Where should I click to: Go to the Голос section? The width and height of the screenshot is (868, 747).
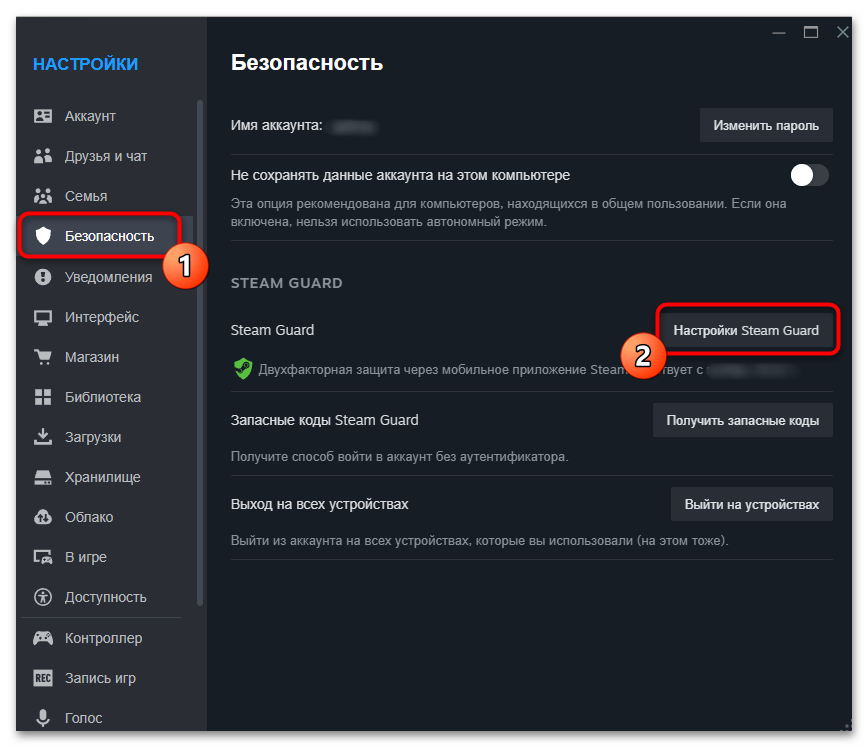click(106, 718)
